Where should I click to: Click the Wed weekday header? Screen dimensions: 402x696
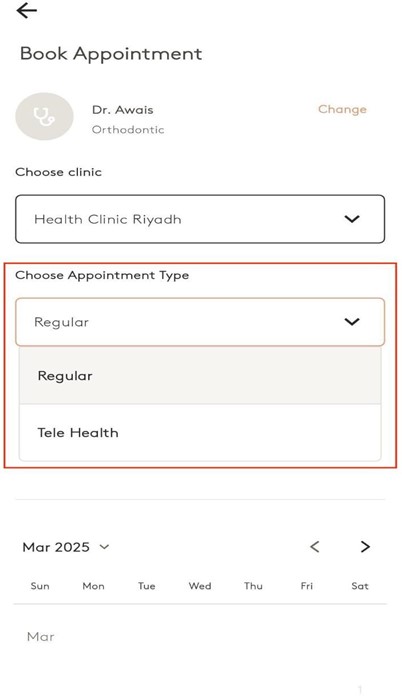[x=200, y=586]
